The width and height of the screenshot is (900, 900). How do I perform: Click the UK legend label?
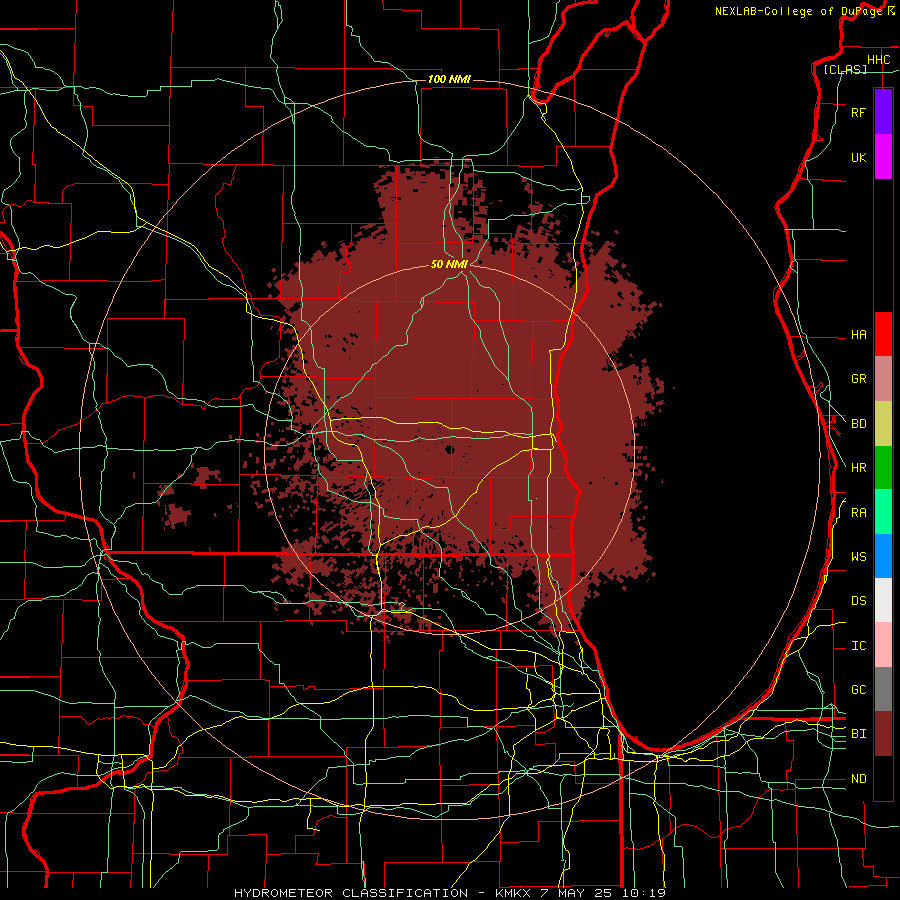[x=858, y=157]
